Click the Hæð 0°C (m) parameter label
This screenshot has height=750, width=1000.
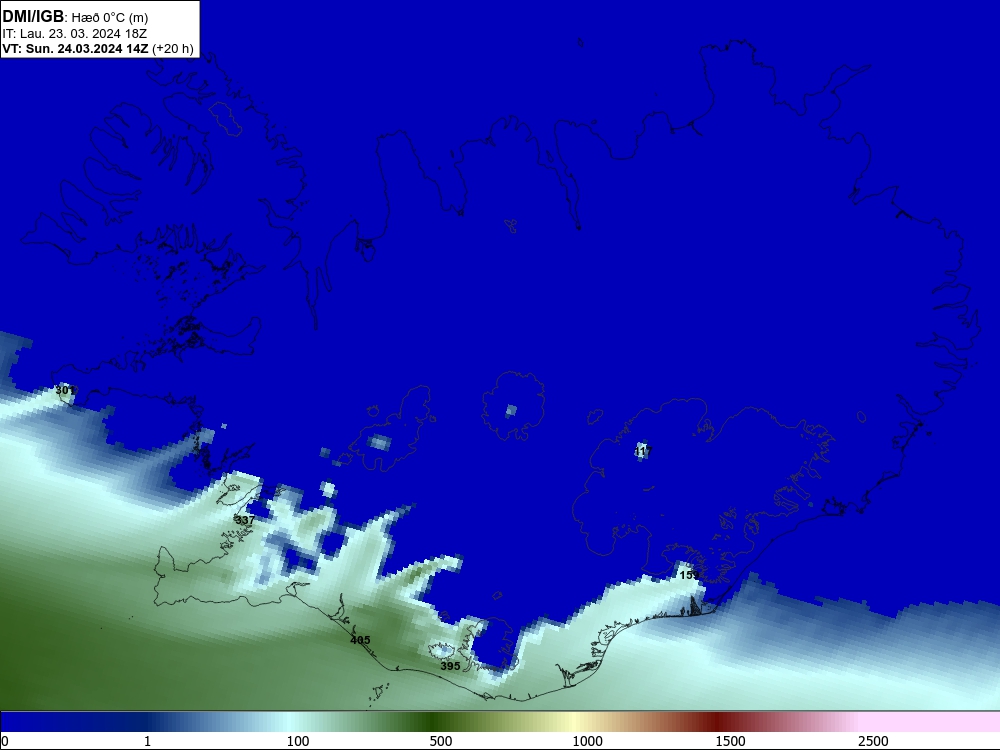pos(110,18)
